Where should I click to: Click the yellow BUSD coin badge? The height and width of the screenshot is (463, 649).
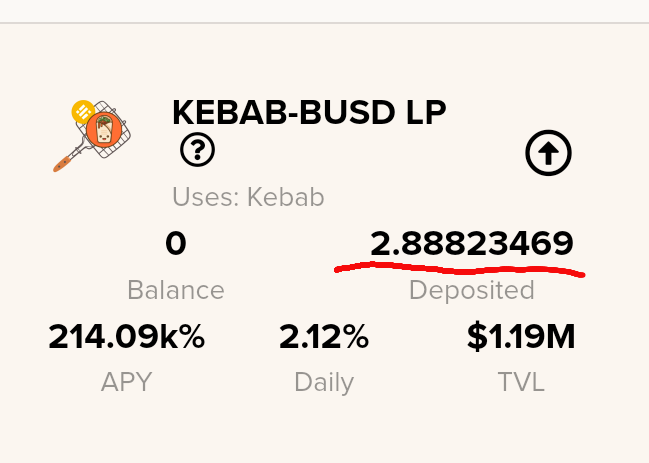pyautogui.click(x=83, y=111)
